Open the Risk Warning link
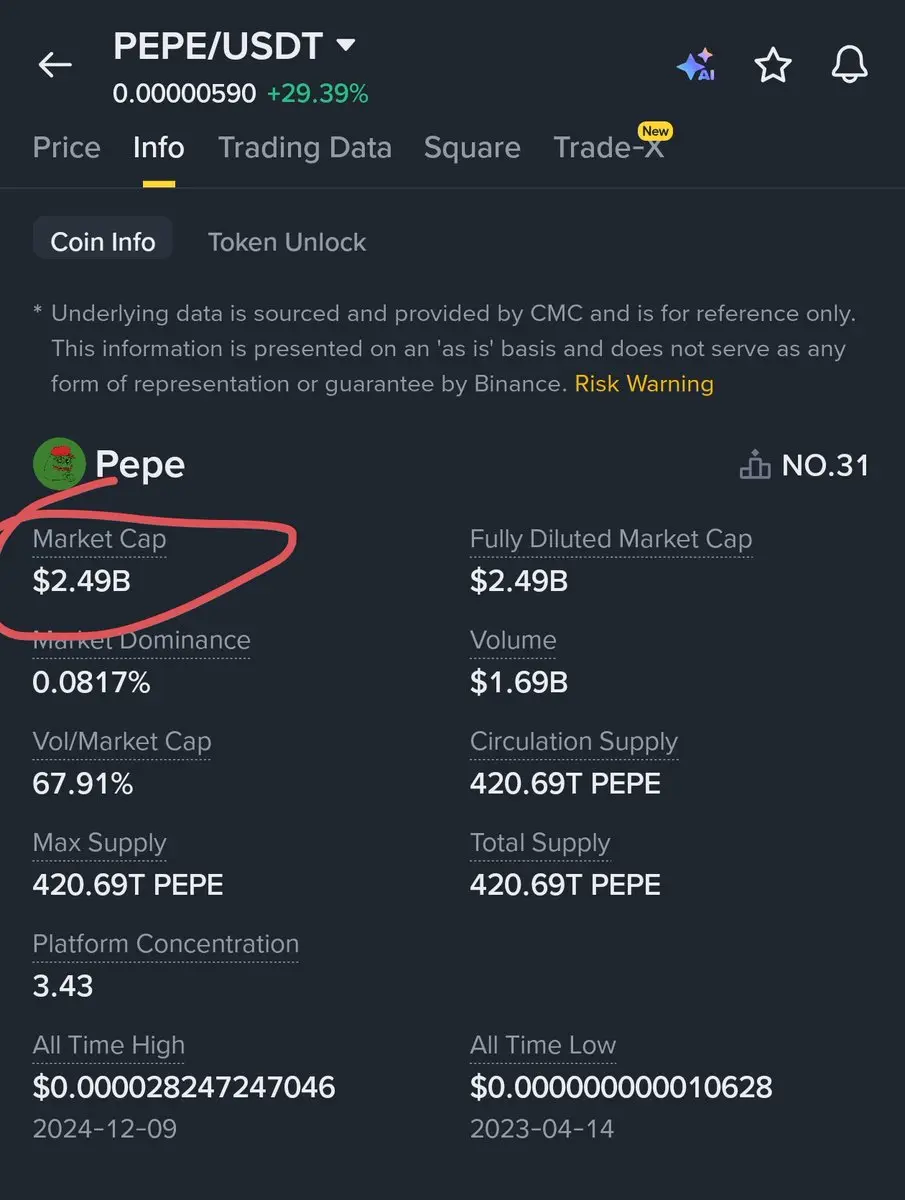Image resolution: width=905 pixels, height=1200 pixels. point(644,384)
